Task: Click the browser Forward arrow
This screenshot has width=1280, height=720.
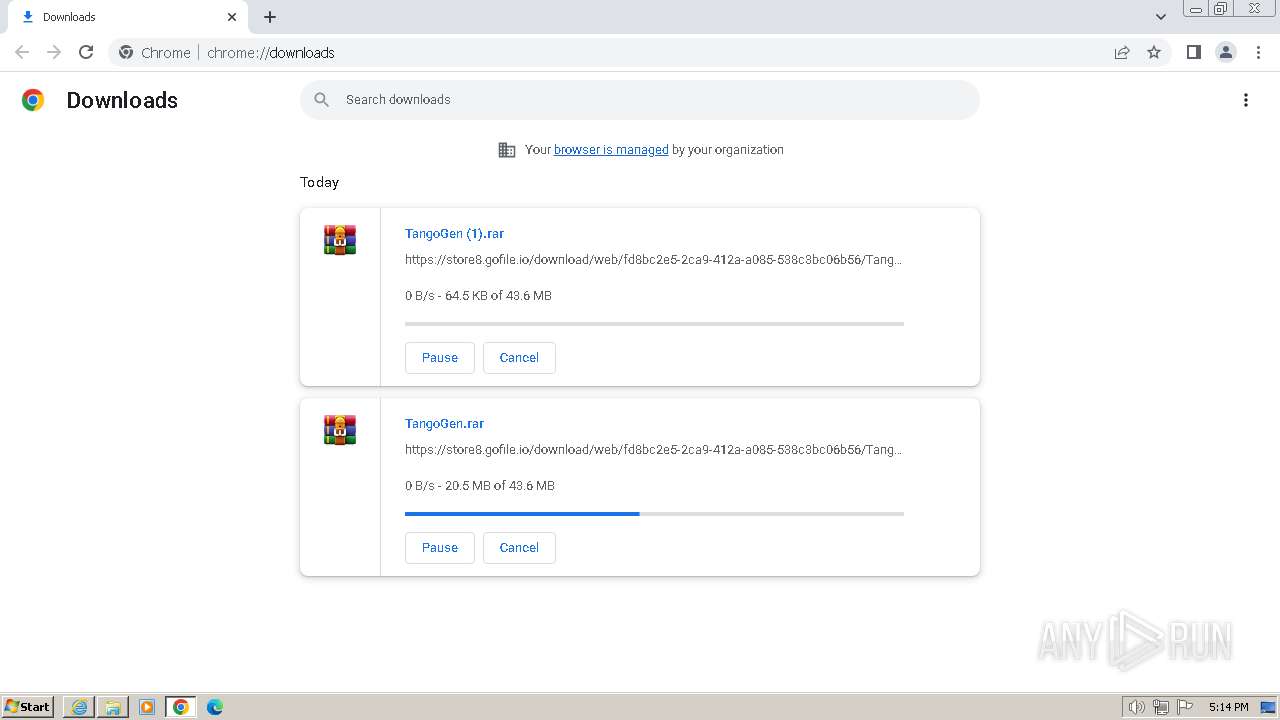Action: [54, 52]
